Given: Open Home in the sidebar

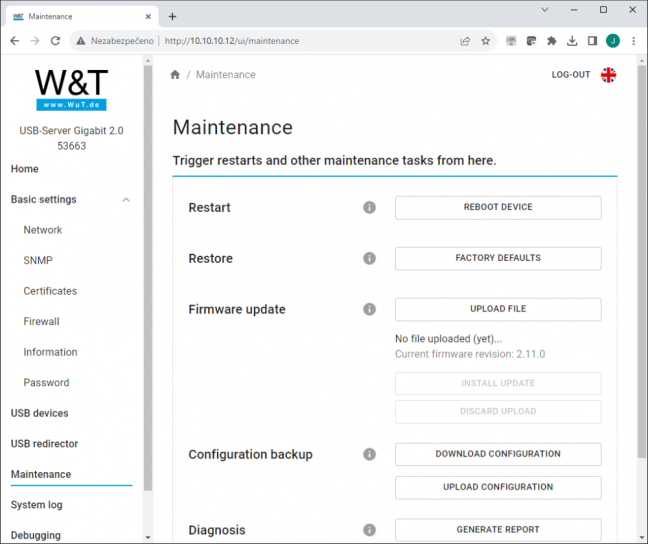Looking at the screenshot, I should coord(24,169).
